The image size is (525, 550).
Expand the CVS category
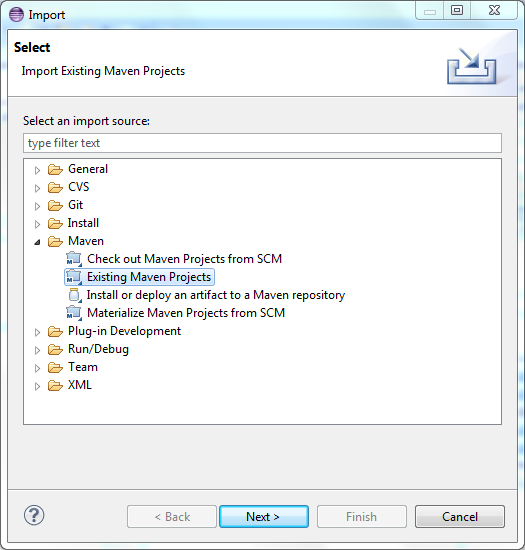37,188
